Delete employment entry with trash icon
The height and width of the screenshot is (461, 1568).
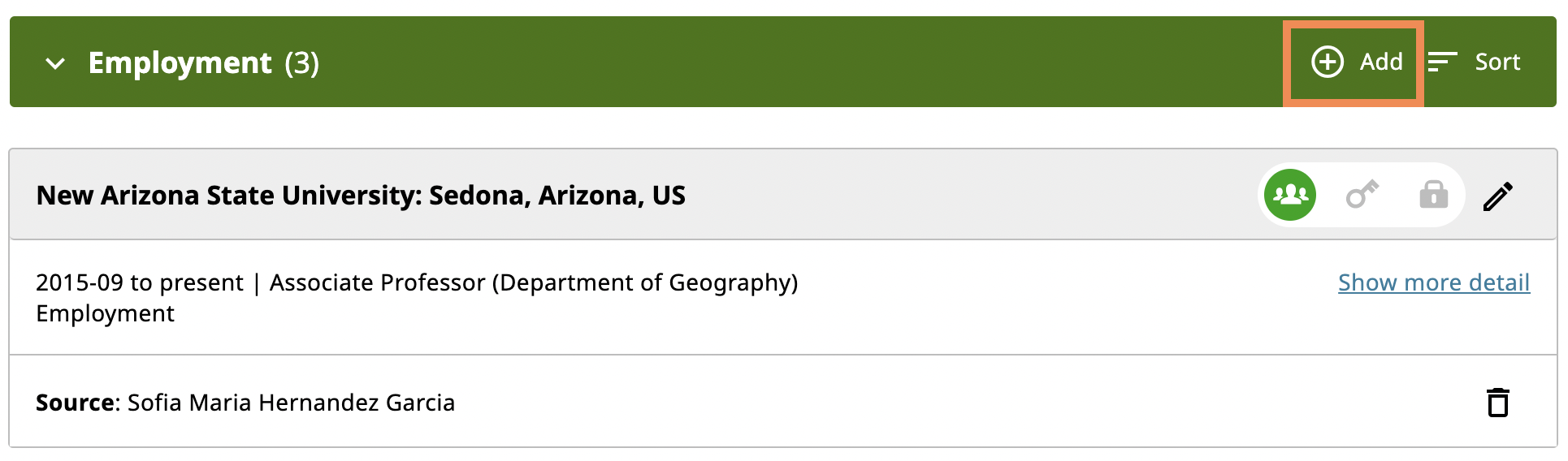point(1498,403)
